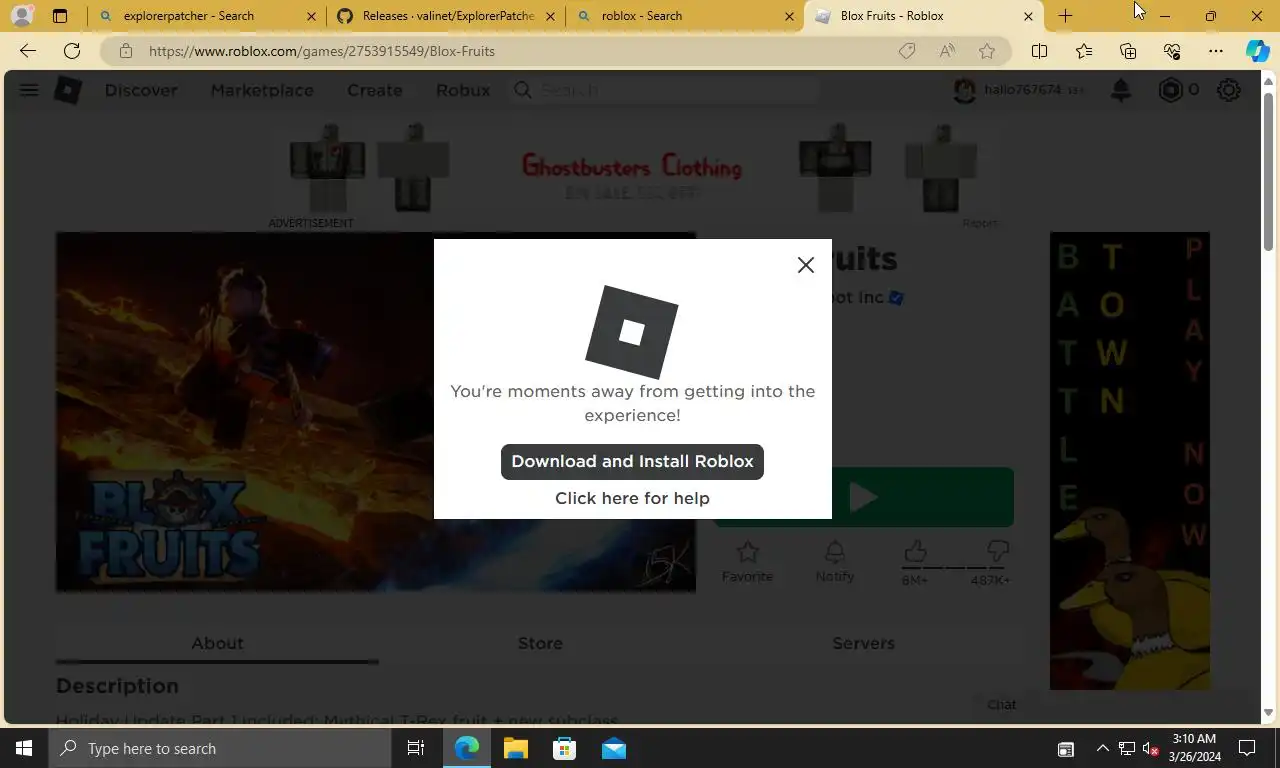
Task: Open Browser essentials heart icon
Action: click(1172, 51)
